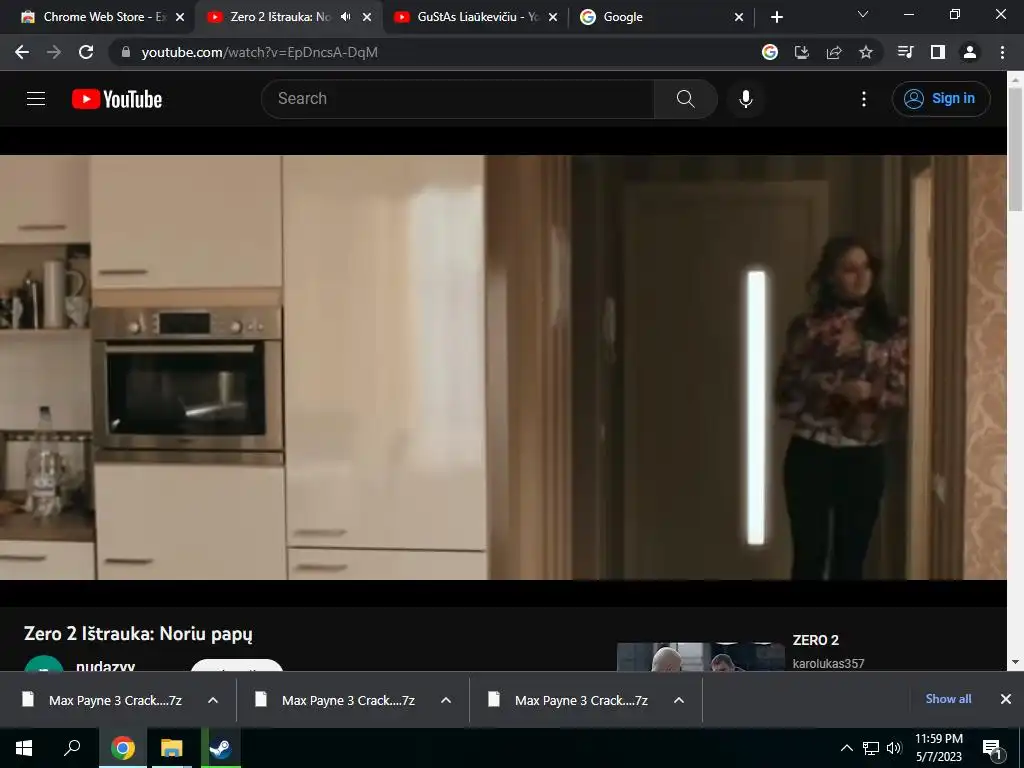
Task: Click Show all downloads
Action: pos(948,699)
